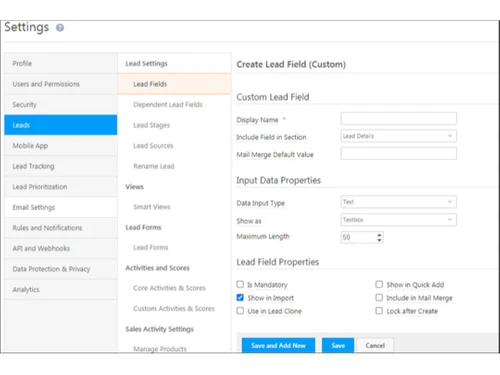Open Include Field in Section dropdown
The width and height of the screenshot is (500, 375).
pyautogui.click(x=399, y=136)
